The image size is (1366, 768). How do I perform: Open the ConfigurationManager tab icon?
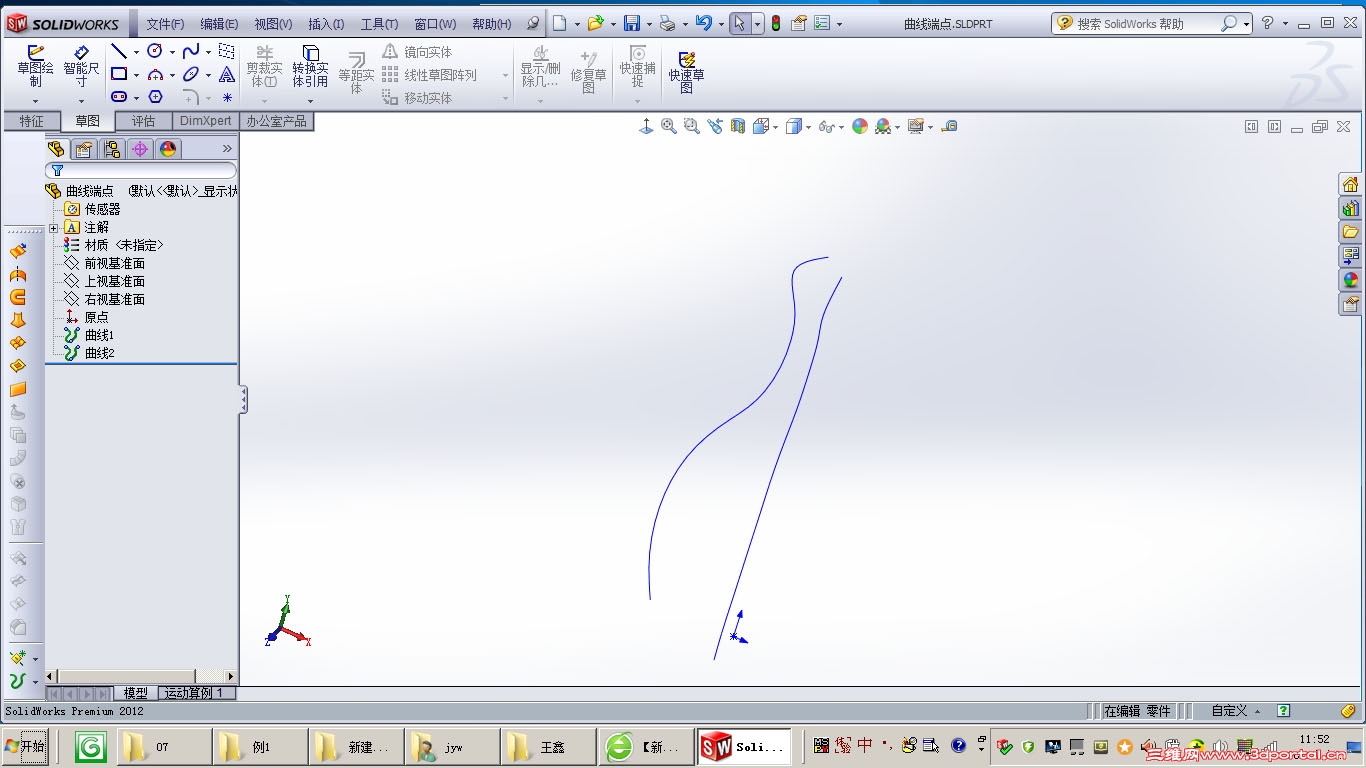pyautogui.click(x=112, y=149)
